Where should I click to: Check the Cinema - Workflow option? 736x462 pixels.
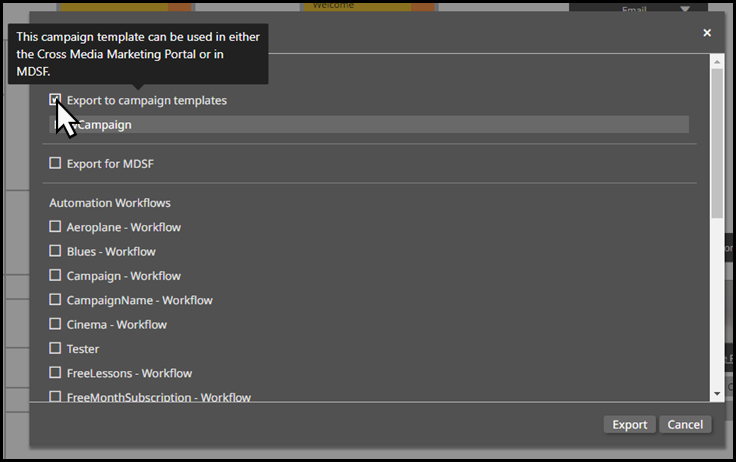coord(56,324)
